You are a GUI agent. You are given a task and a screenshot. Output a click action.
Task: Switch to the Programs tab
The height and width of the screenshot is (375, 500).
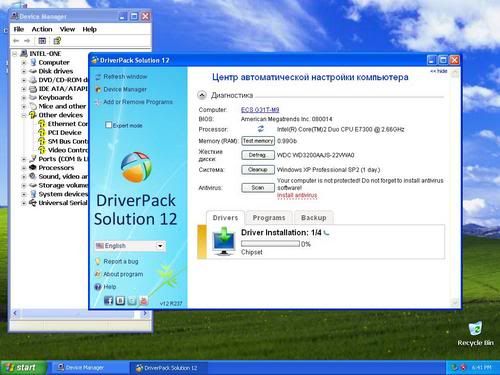[x=269, y=218]
